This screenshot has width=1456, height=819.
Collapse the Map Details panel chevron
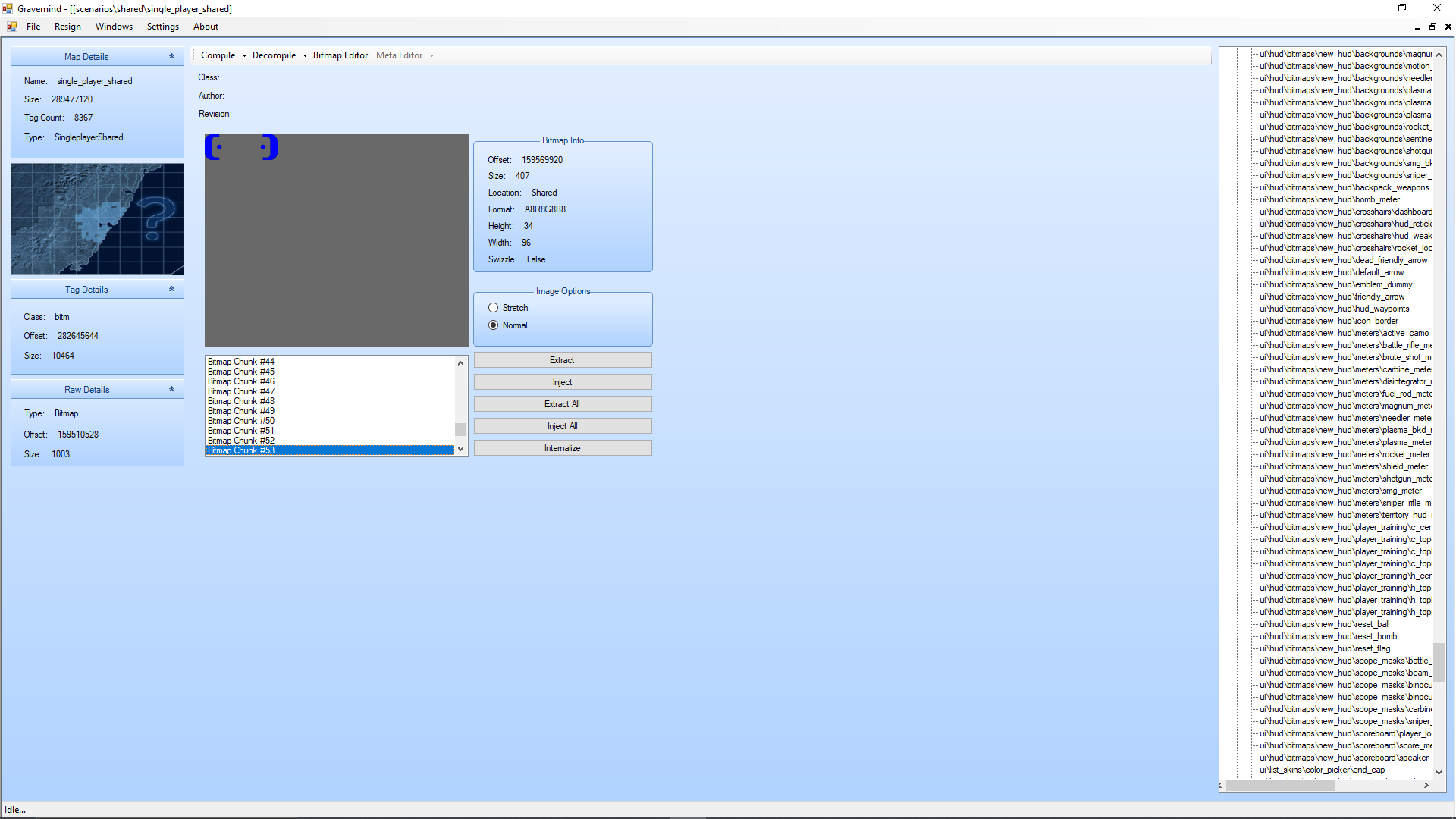click(171, 56)
